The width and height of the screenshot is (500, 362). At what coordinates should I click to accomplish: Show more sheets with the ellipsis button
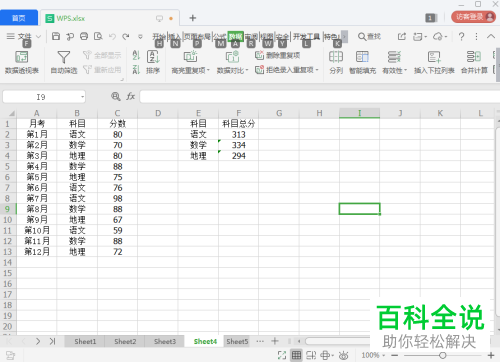click(x=260, y=341)
